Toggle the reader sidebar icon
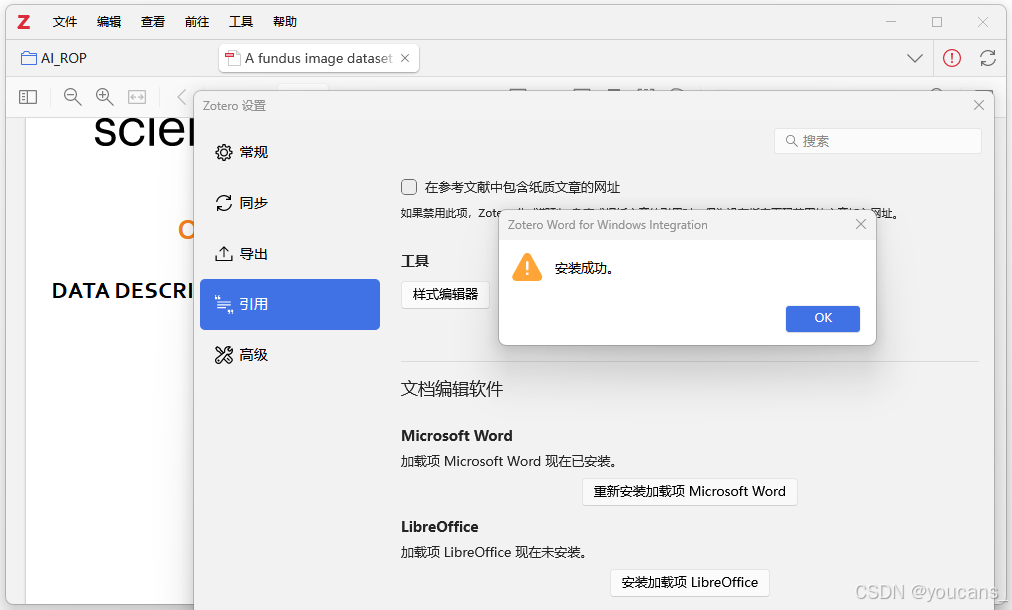The image size is (1012, 610). tap(28, 97)
